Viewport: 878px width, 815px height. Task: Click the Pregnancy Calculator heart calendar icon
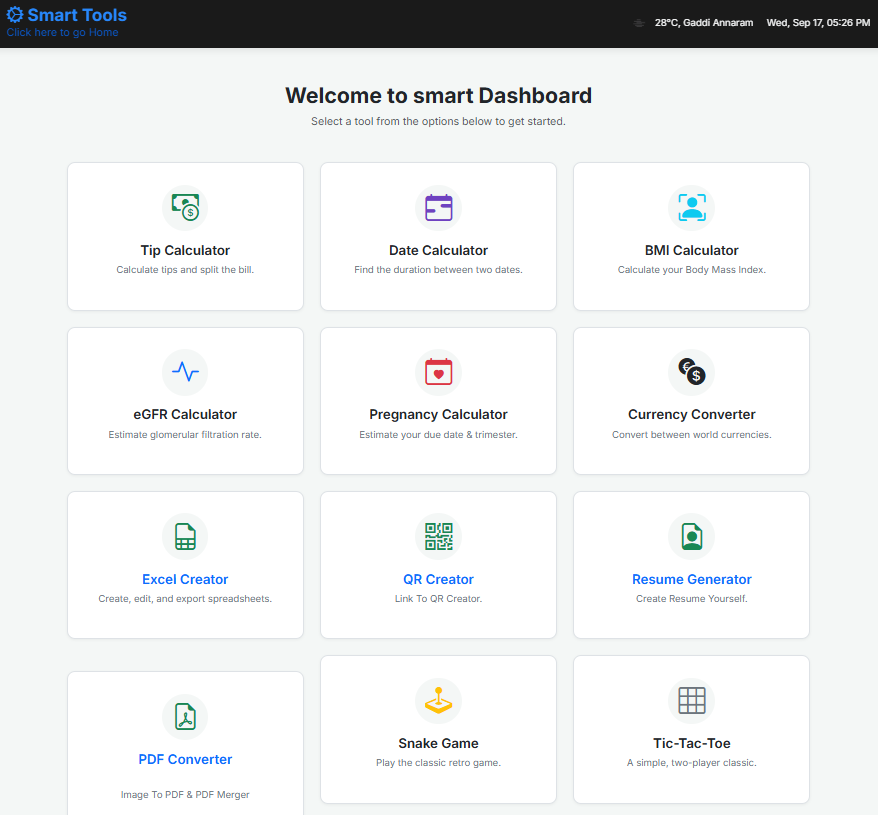click(438, 371)
